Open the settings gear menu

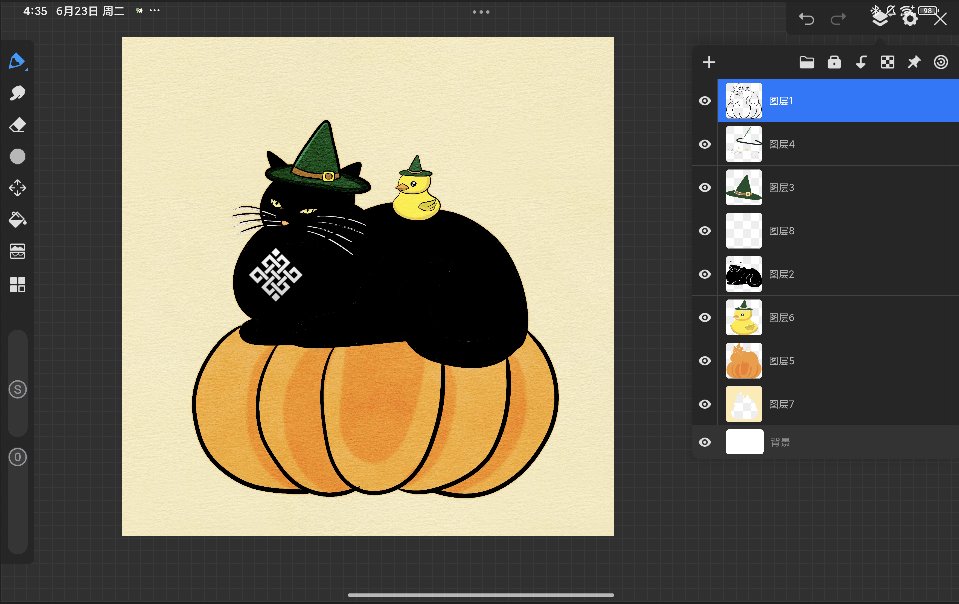tap(910, 18)
